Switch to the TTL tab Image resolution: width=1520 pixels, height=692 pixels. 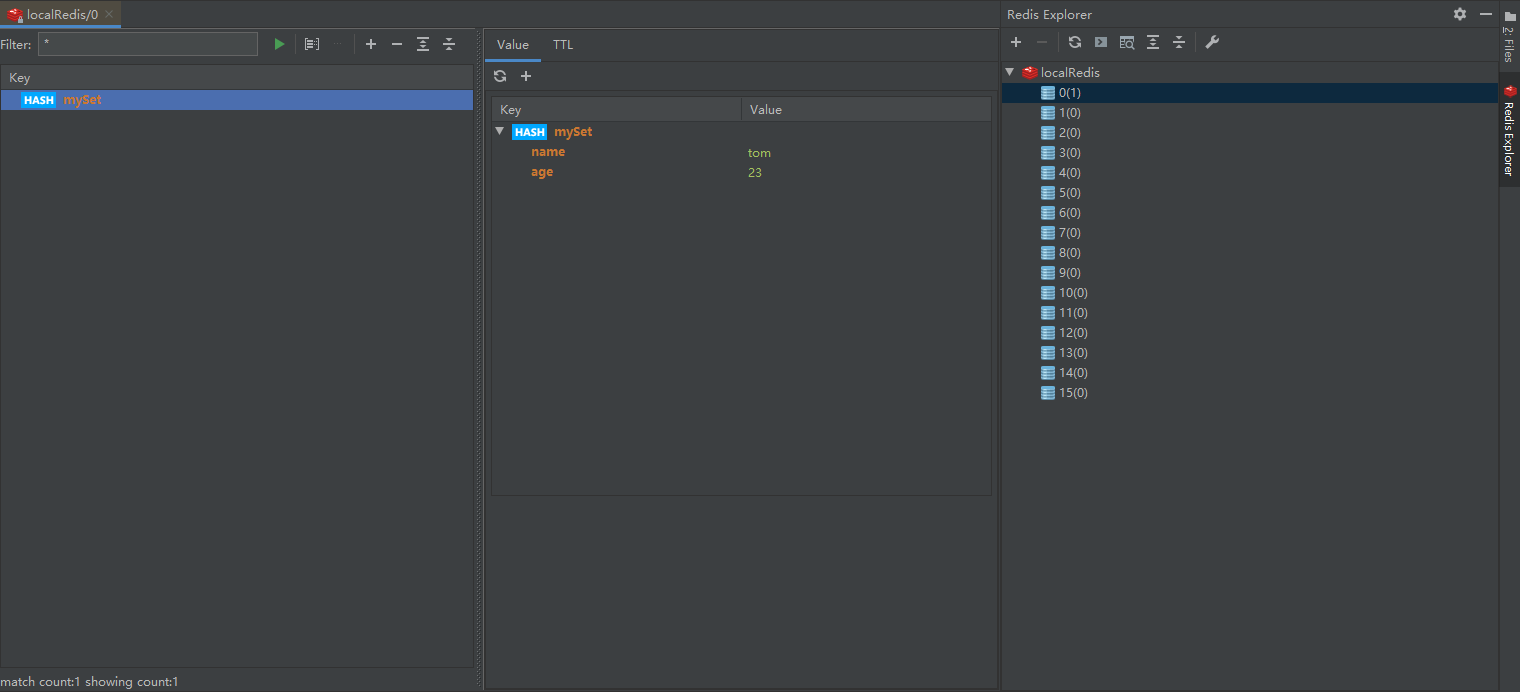(563, 45)
